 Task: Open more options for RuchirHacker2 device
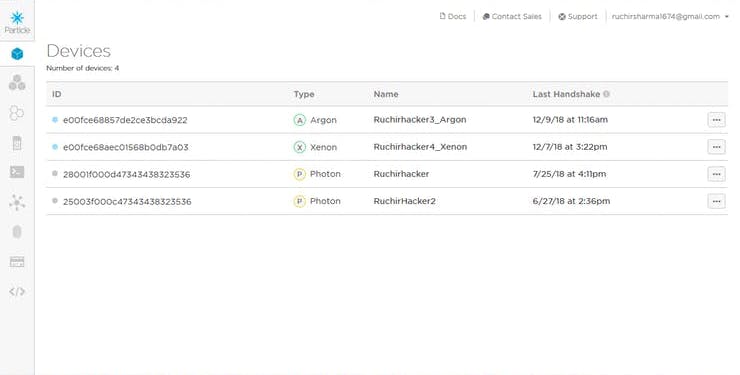(716, 201)
